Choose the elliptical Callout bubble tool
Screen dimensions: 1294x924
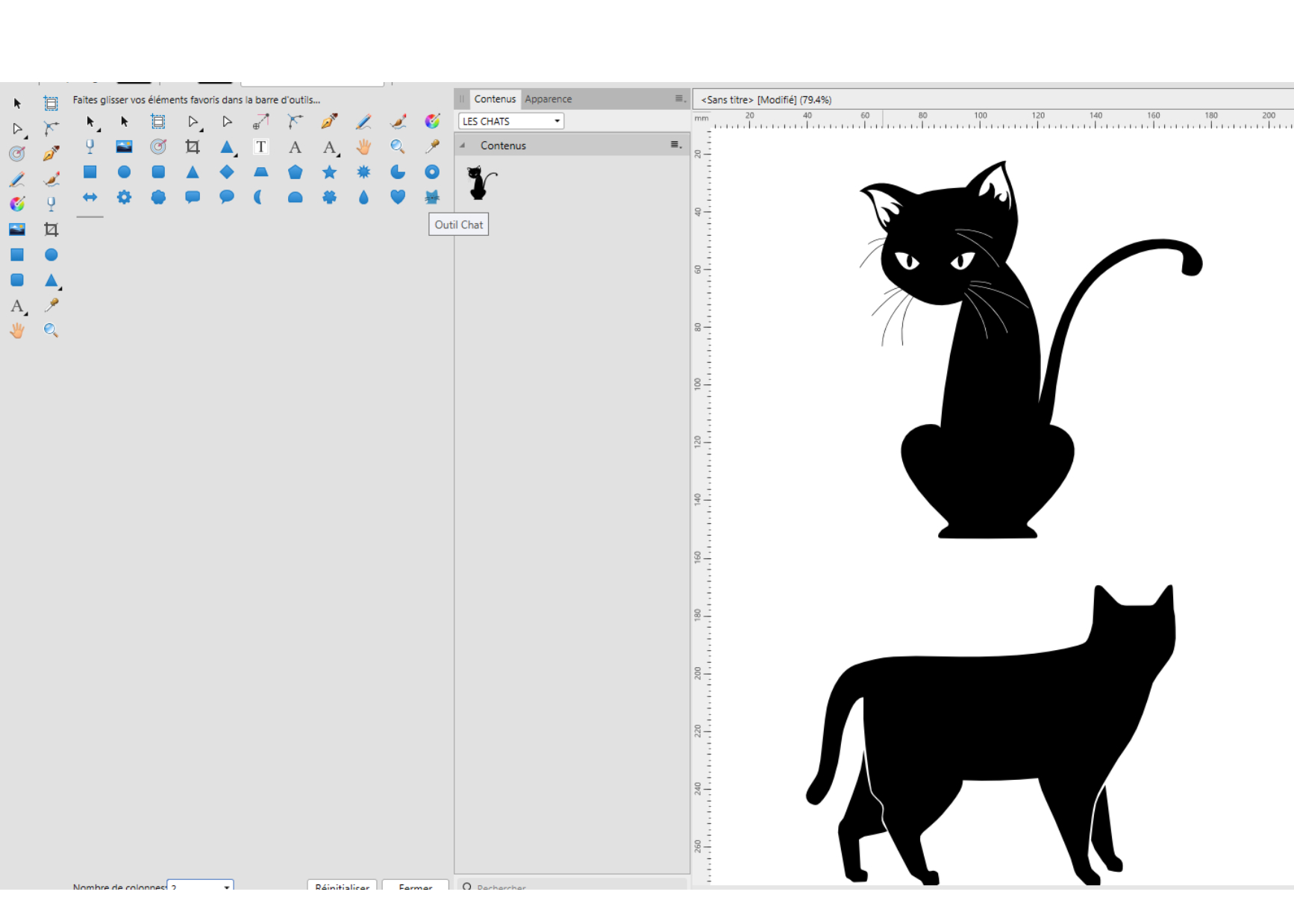coord(227,197)
